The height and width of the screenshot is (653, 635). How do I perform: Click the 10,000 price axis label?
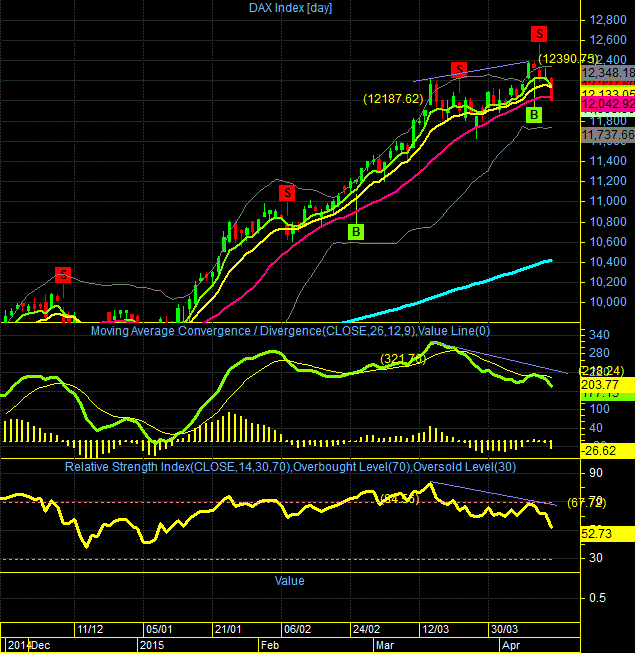(x=608, y=302)
